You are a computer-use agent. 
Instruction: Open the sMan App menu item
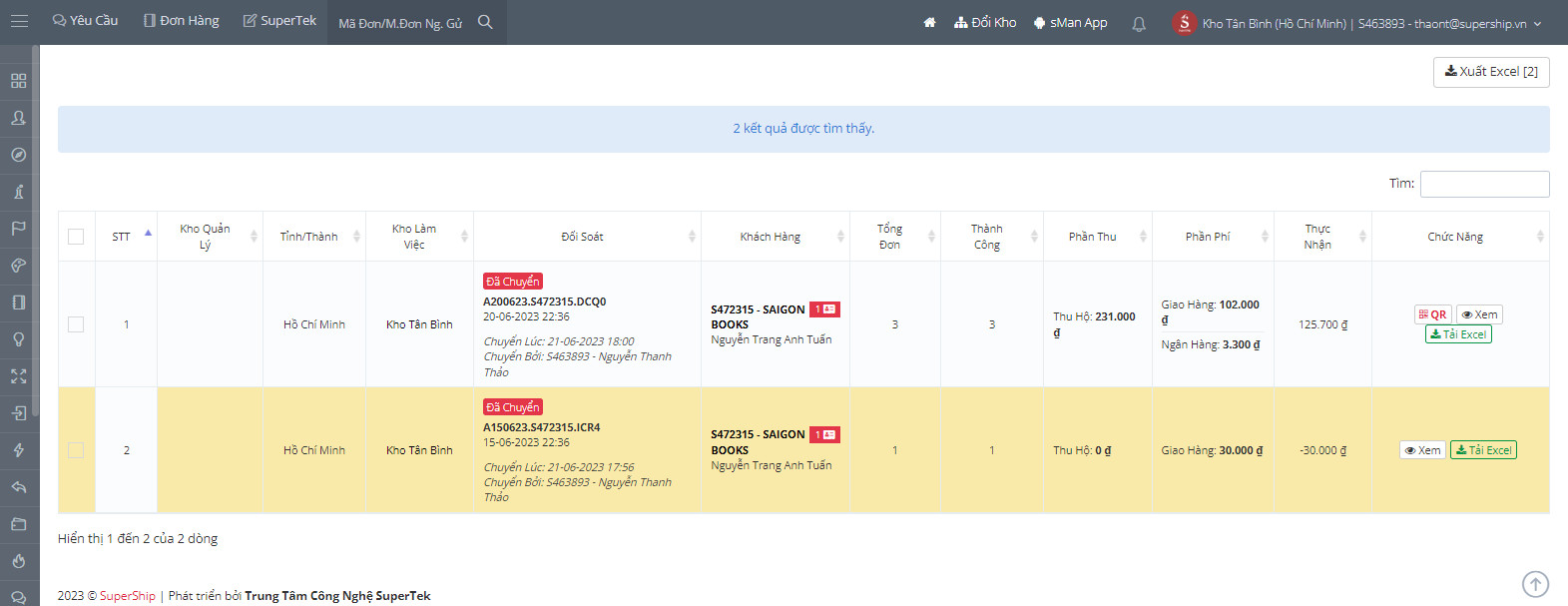coord(1070,22)
